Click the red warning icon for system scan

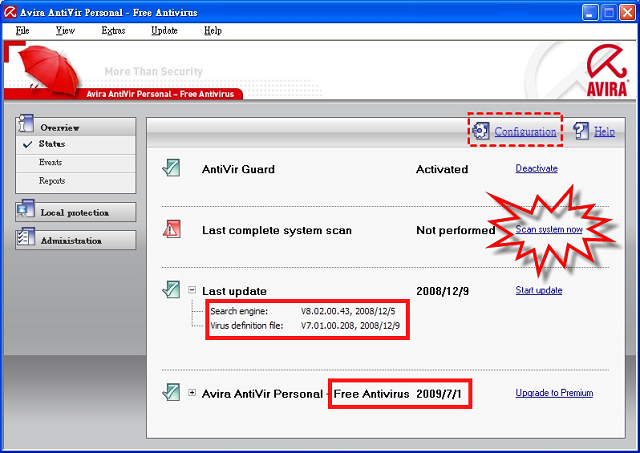coord(171,229)
